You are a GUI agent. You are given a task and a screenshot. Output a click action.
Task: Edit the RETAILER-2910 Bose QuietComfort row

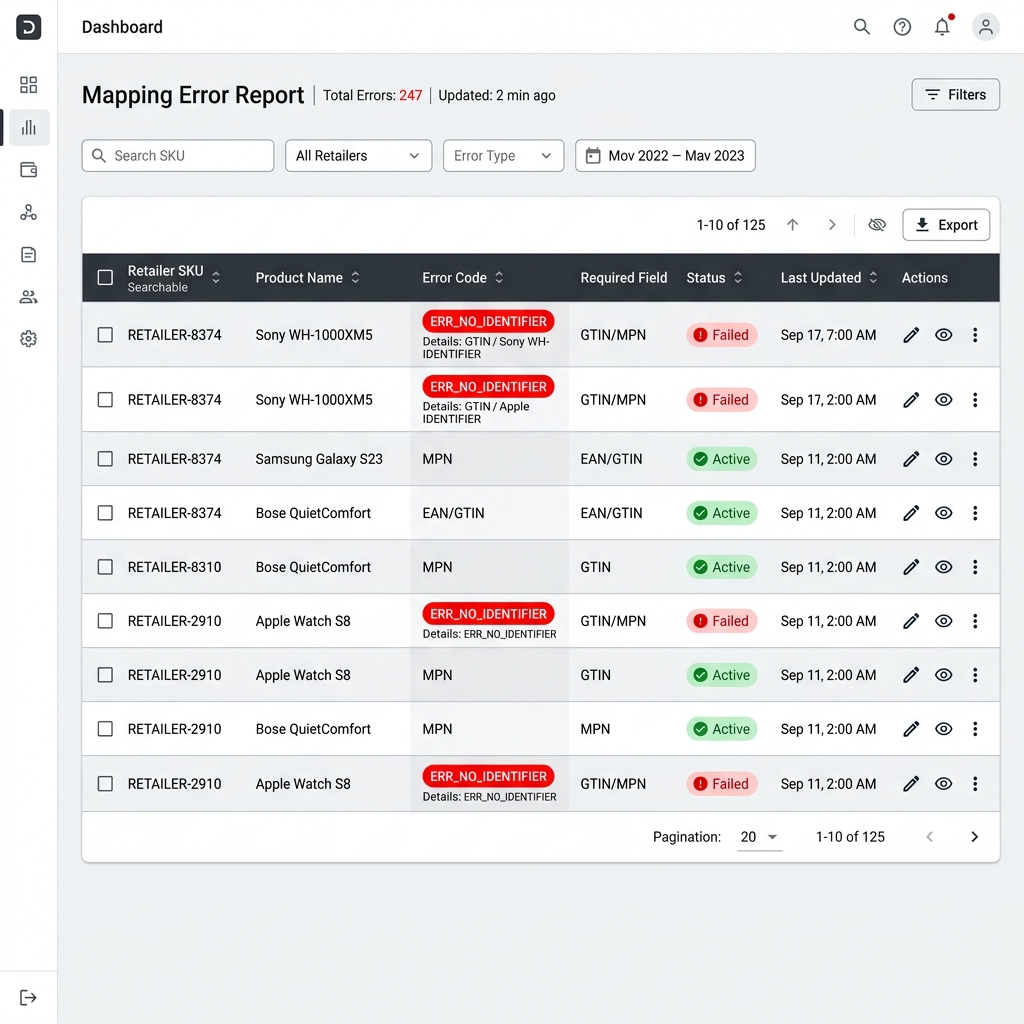[911, 729]
